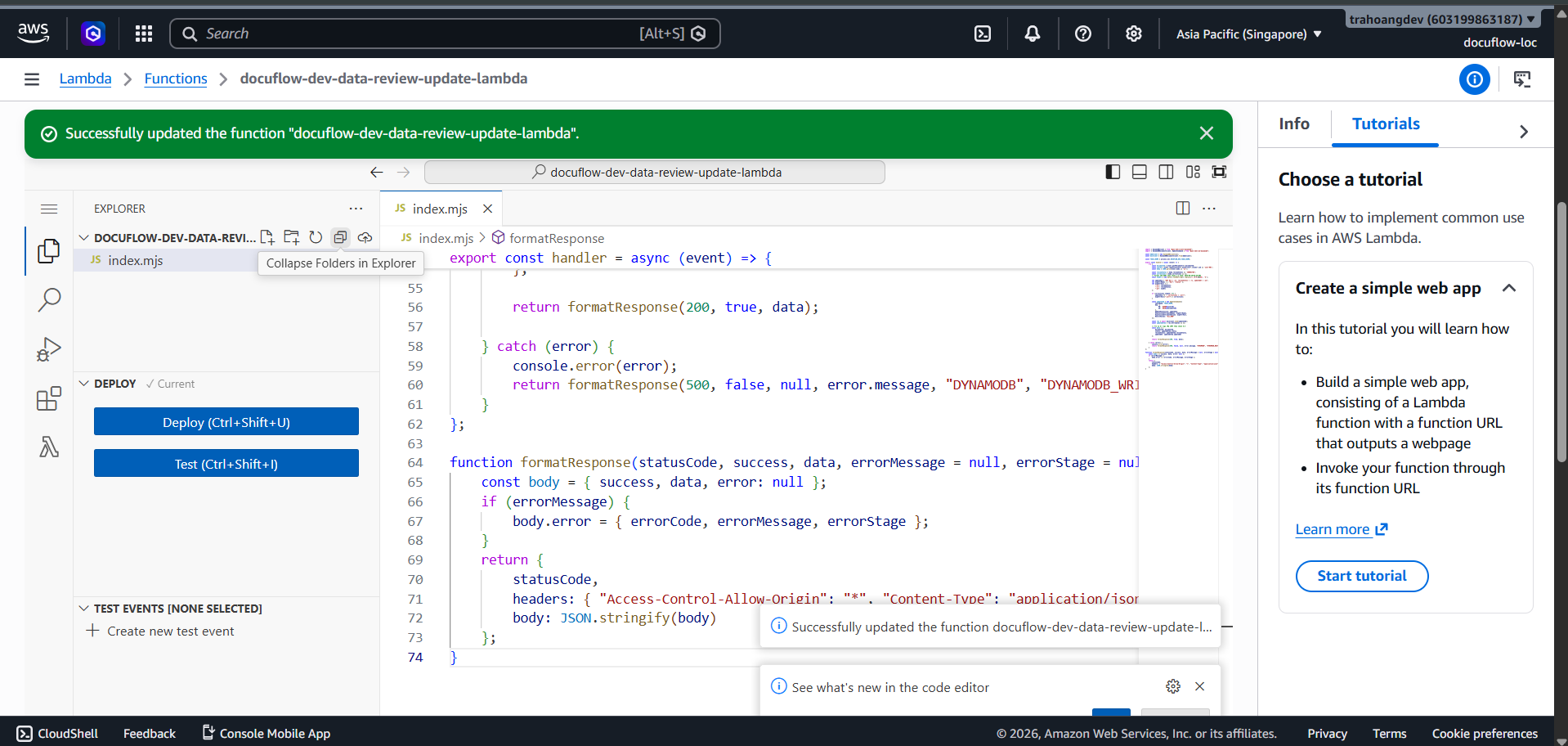This screenshot has height=746, width=1568.
Task: Toggle the secondary side bar visibility
Action: [x=1167, y=172]
